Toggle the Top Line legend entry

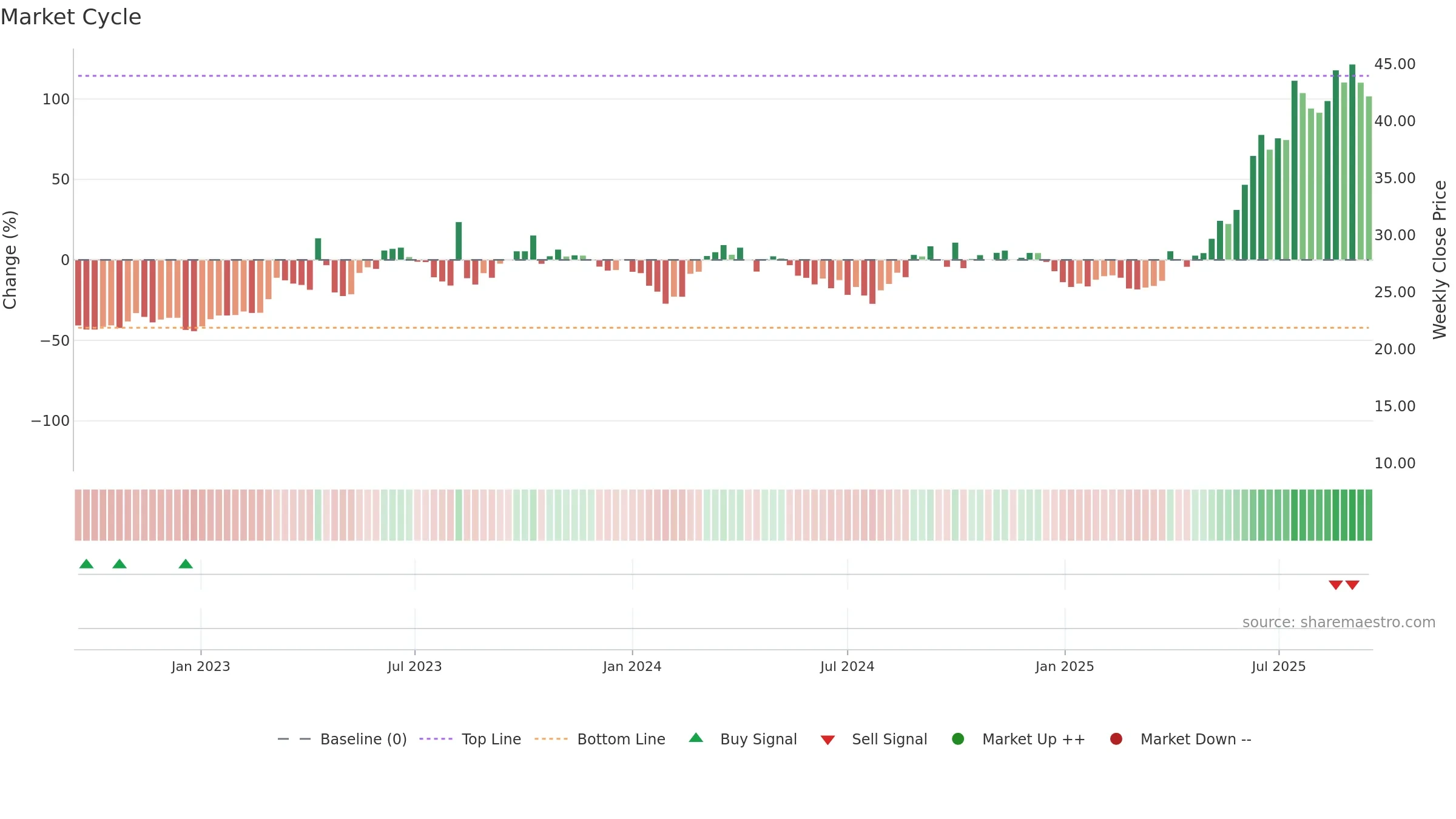tap(470, 739)
